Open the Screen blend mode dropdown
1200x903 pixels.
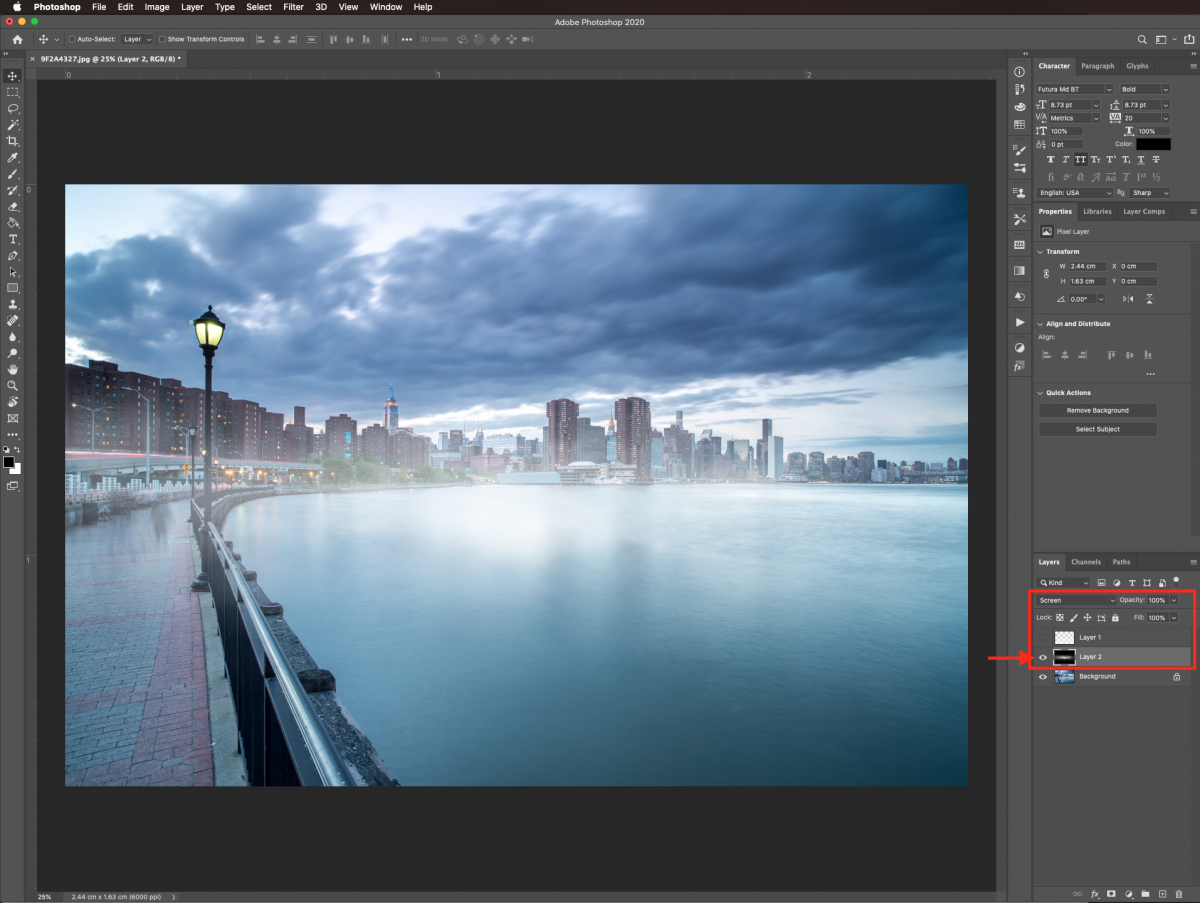pos(1076,600)
